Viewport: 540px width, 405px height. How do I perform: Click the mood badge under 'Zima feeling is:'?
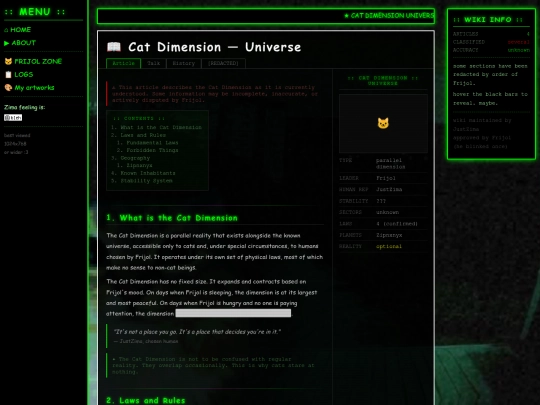(x=13, y=118)
